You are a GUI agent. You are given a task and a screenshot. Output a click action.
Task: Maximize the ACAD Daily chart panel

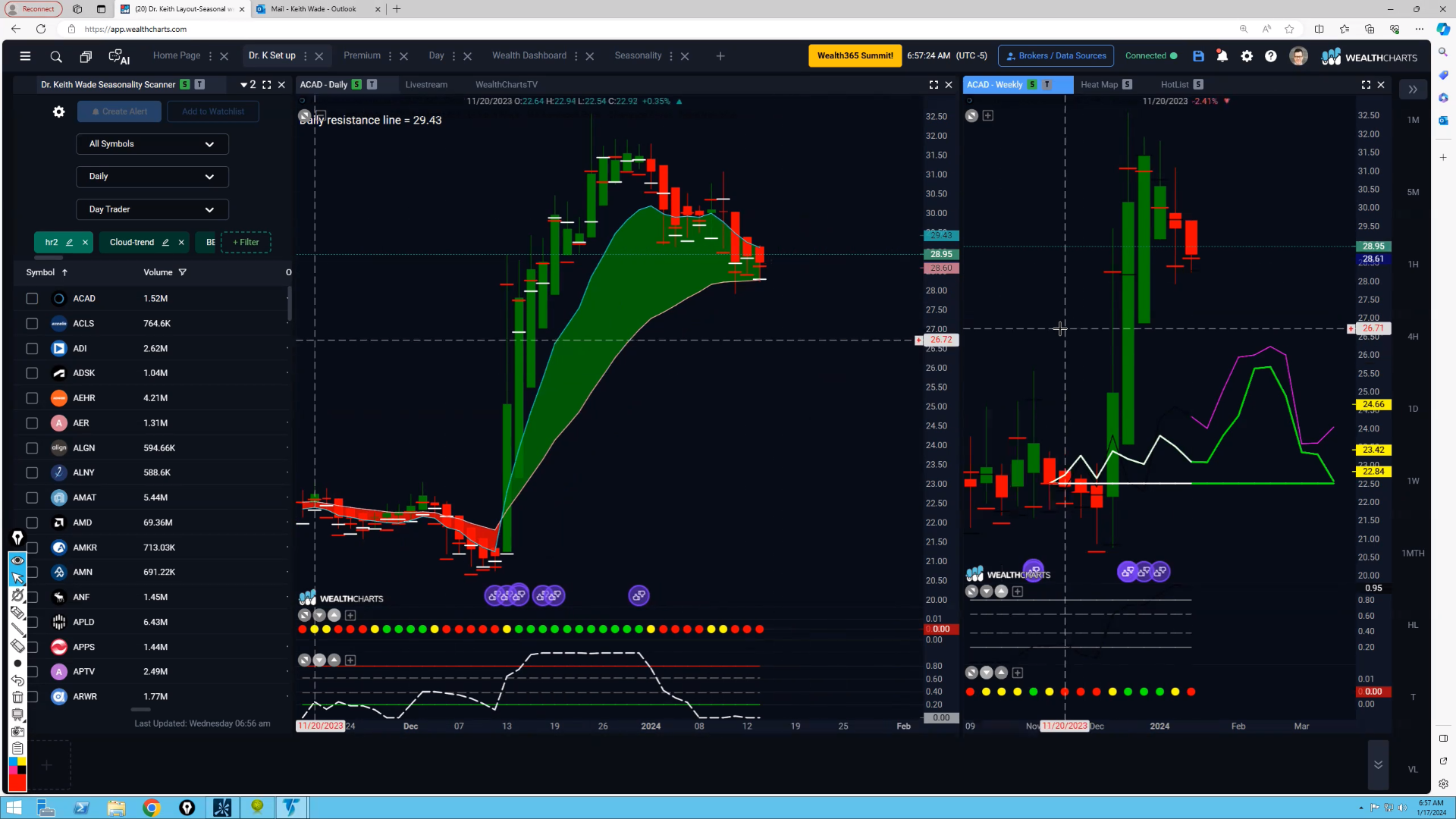click(x=934, y=85)
